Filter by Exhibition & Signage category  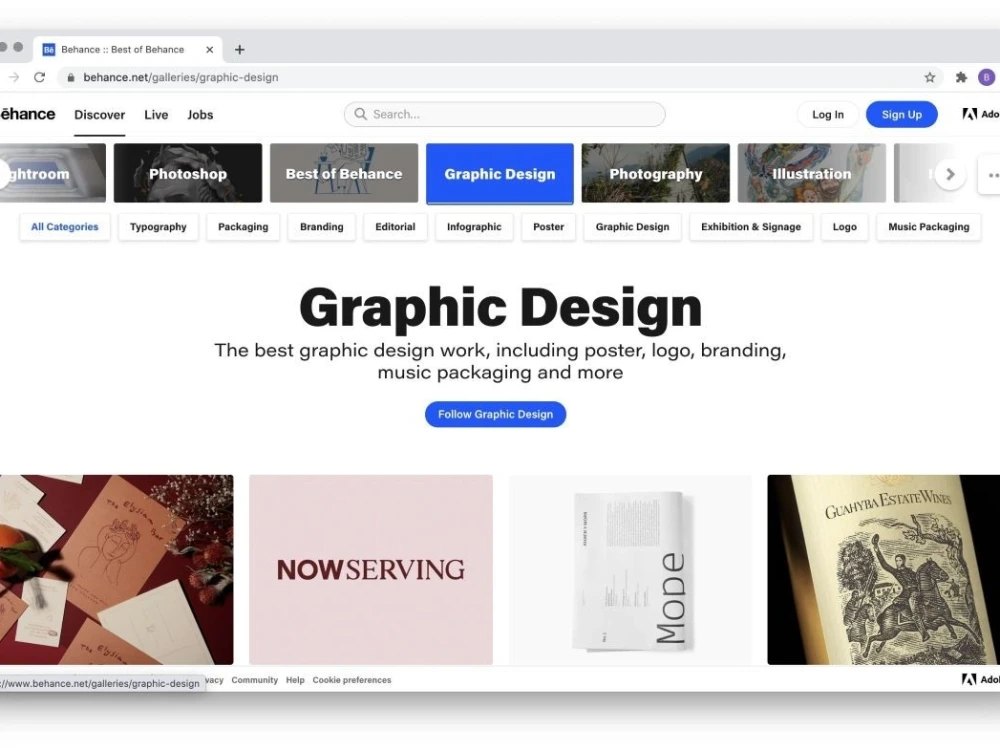(751, 226)
